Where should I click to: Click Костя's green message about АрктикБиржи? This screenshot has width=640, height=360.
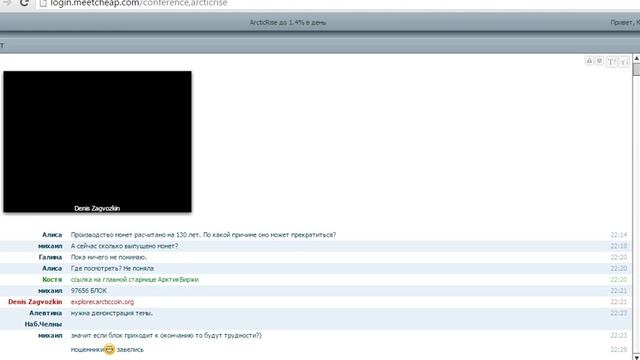click(135, 280)
